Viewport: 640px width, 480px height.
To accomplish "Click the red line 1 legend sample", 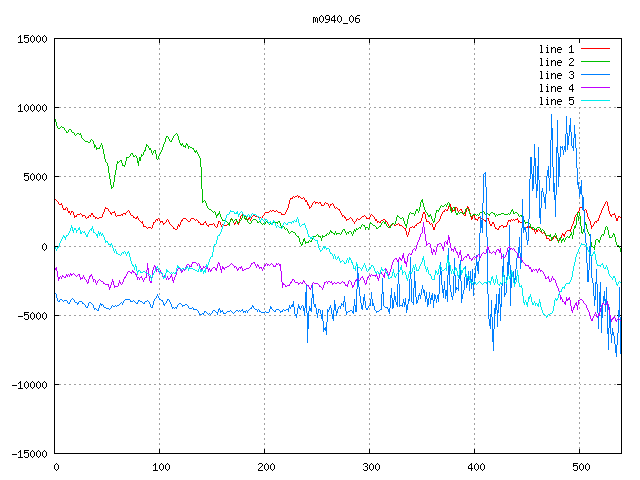I will pyautogui.click(x=595, y=49).
